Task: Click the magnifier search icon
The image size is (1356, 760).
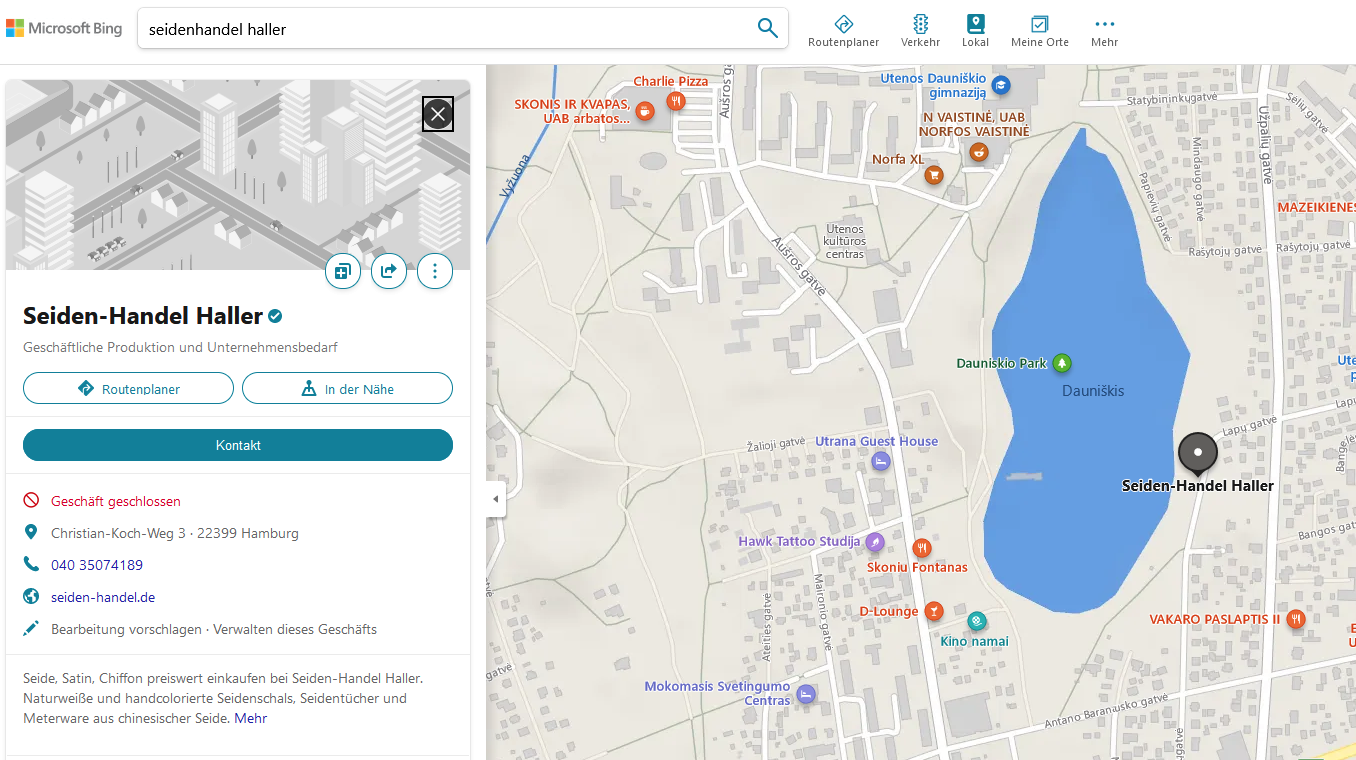Action: pyautogui.click(x=767, y=28)
